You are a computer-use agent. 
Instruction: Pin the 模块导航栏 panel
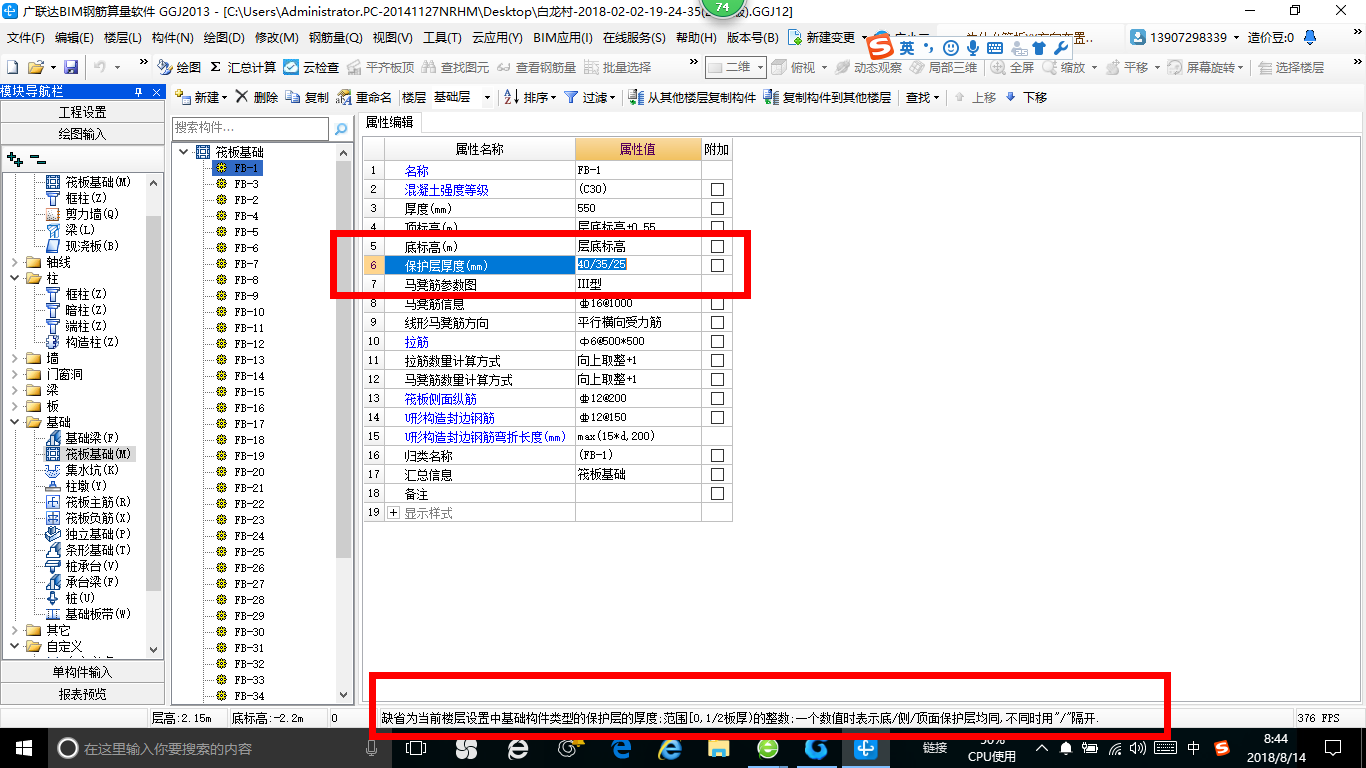138,92
